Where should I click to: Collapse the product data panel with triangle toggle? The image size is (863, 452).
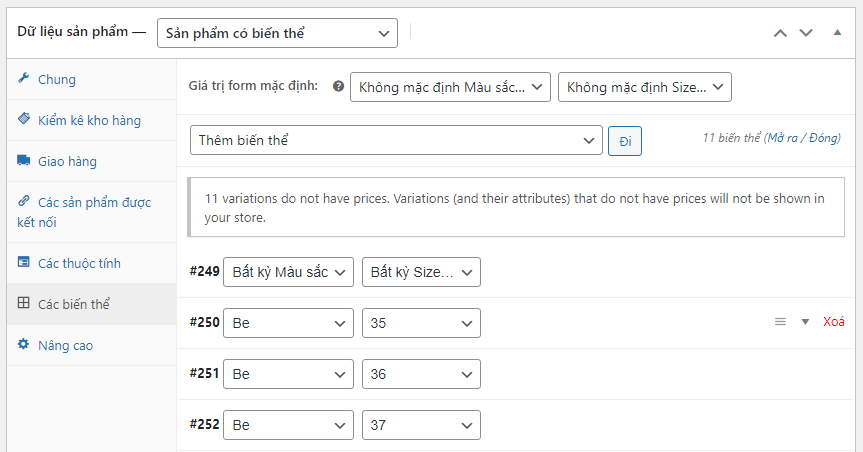pos(837,33)
